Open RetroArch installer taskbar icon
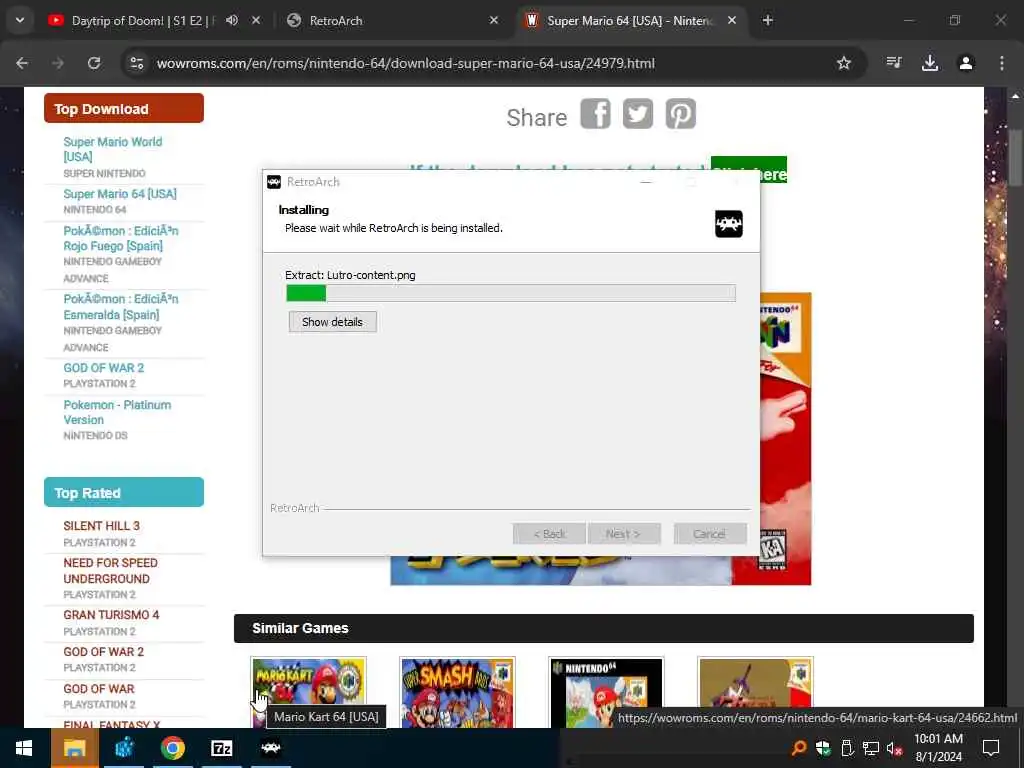 click(270, 748)
